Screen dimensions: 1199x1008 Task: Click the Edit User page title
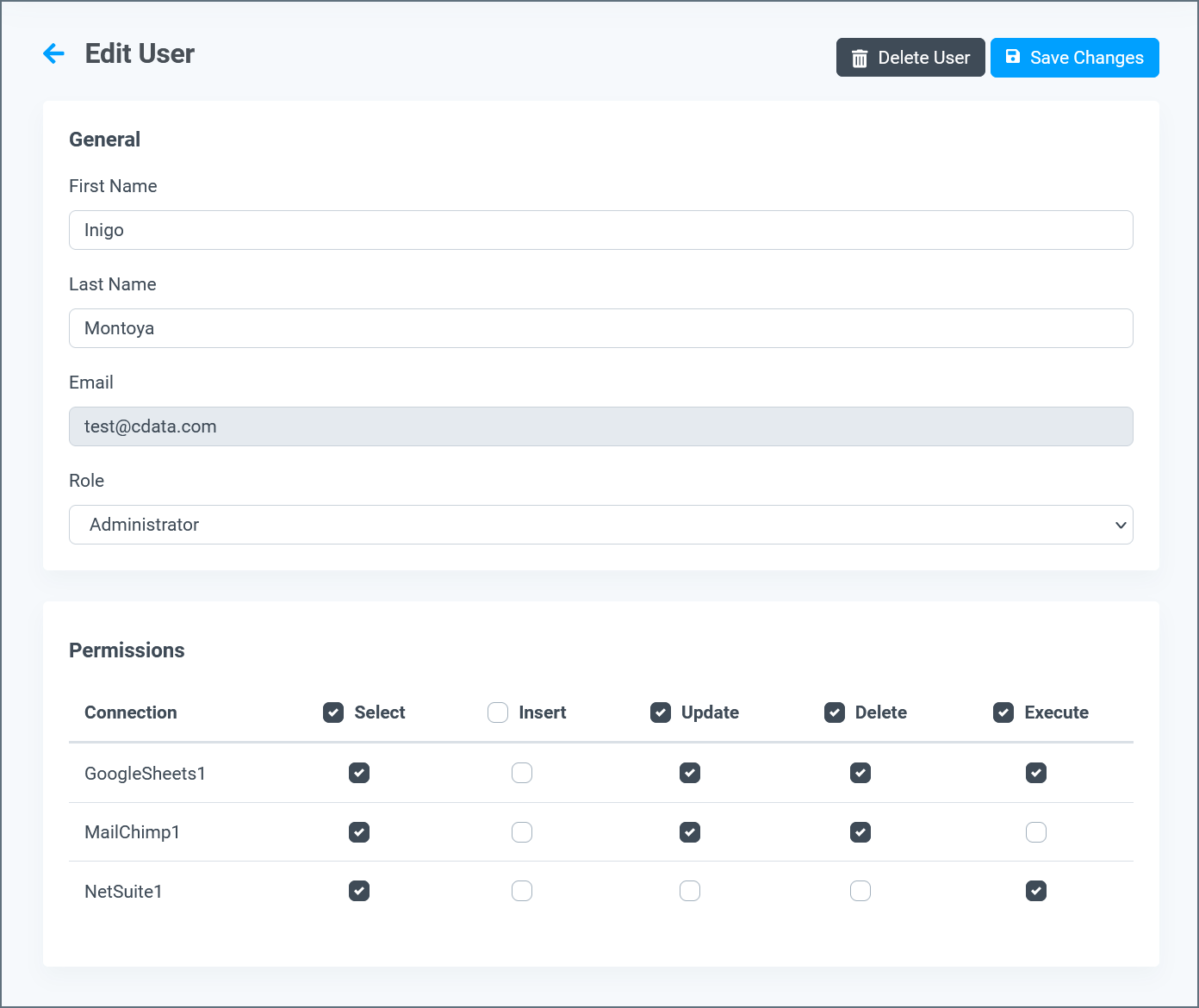click(x=140, y=53)
